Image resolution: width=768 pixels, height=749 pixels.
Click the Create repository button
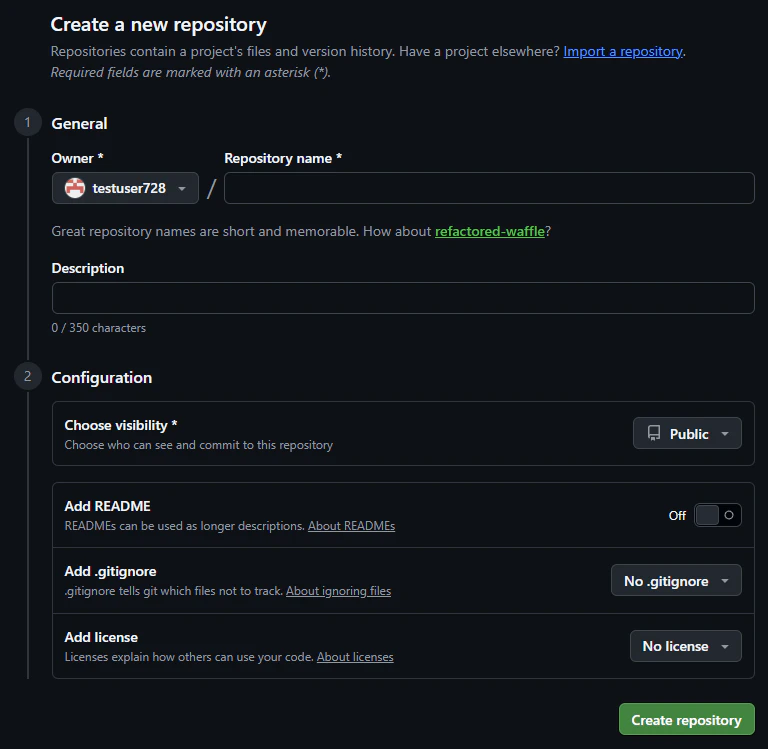pos(687,720)
